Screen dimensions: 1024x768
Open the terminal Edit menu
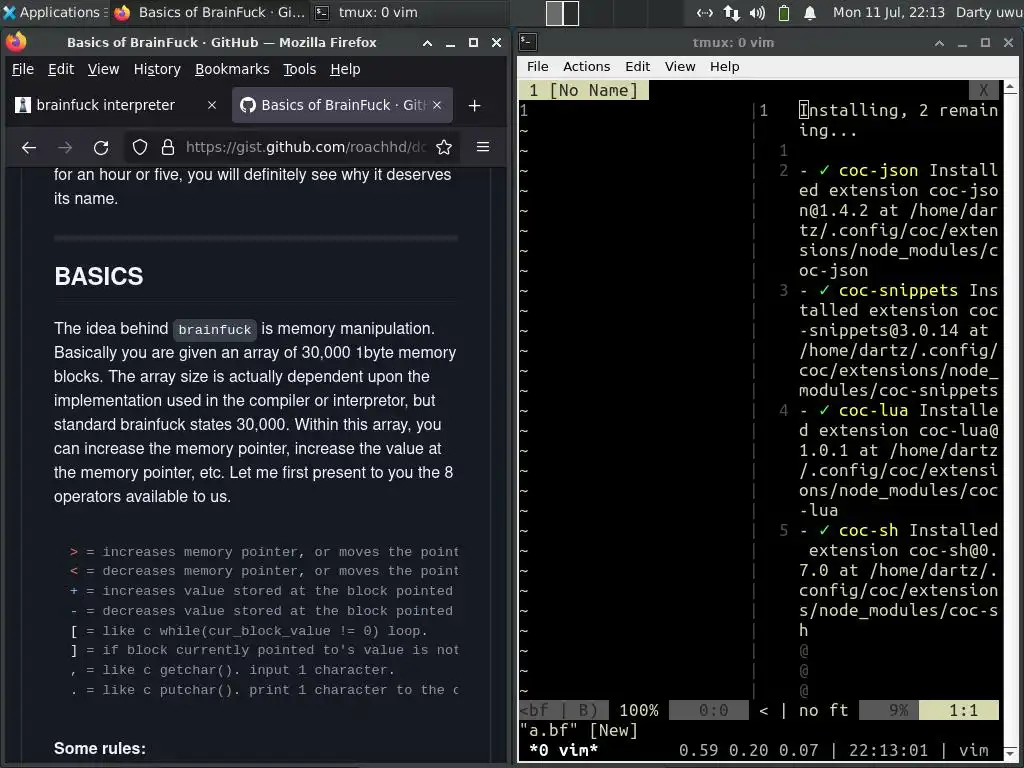637,67
